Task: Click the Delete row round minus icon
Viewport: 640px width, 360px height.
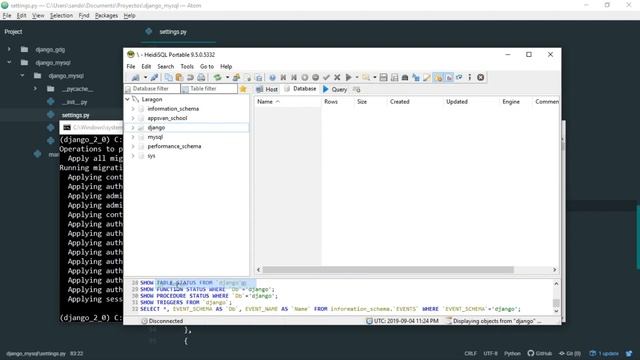Action: [315, 77]
